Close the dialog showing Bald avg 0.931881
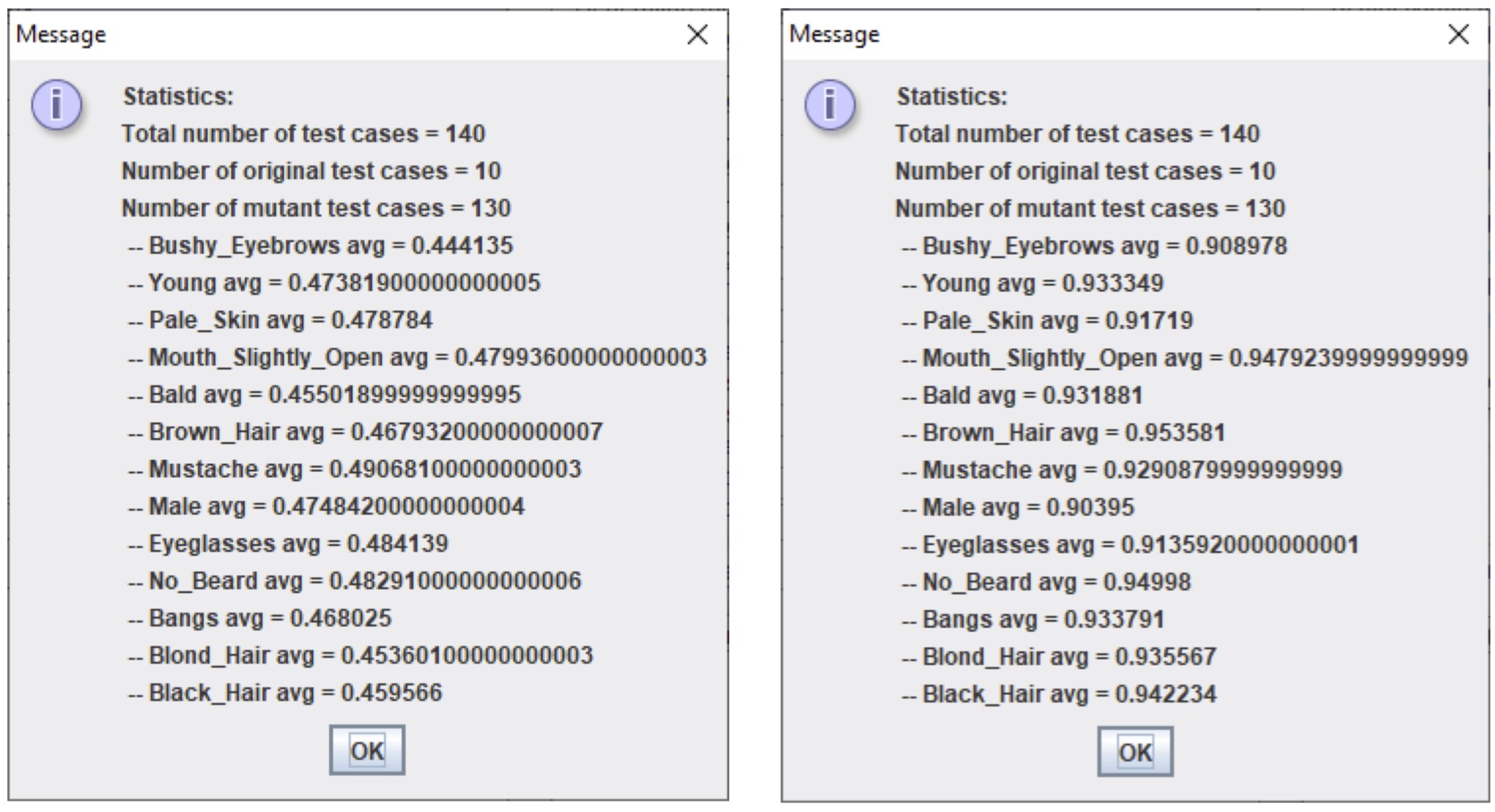Screen dimensions: 1495x812 click(x=1458, y=34)
